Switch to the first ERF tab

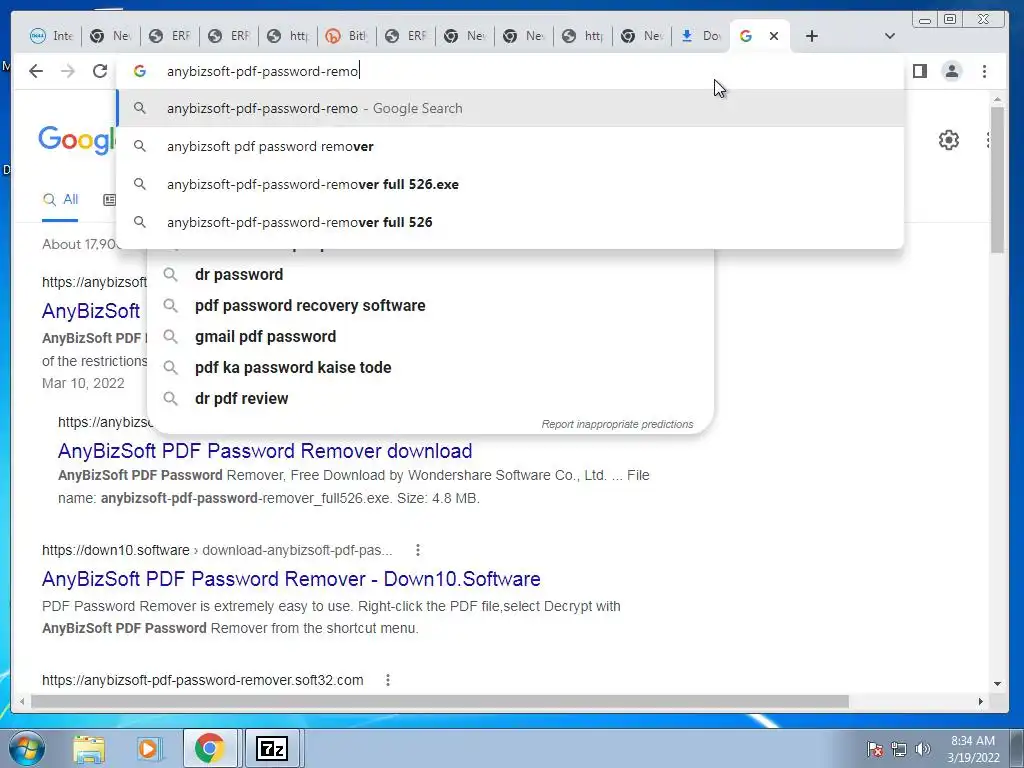click(170, 36)
